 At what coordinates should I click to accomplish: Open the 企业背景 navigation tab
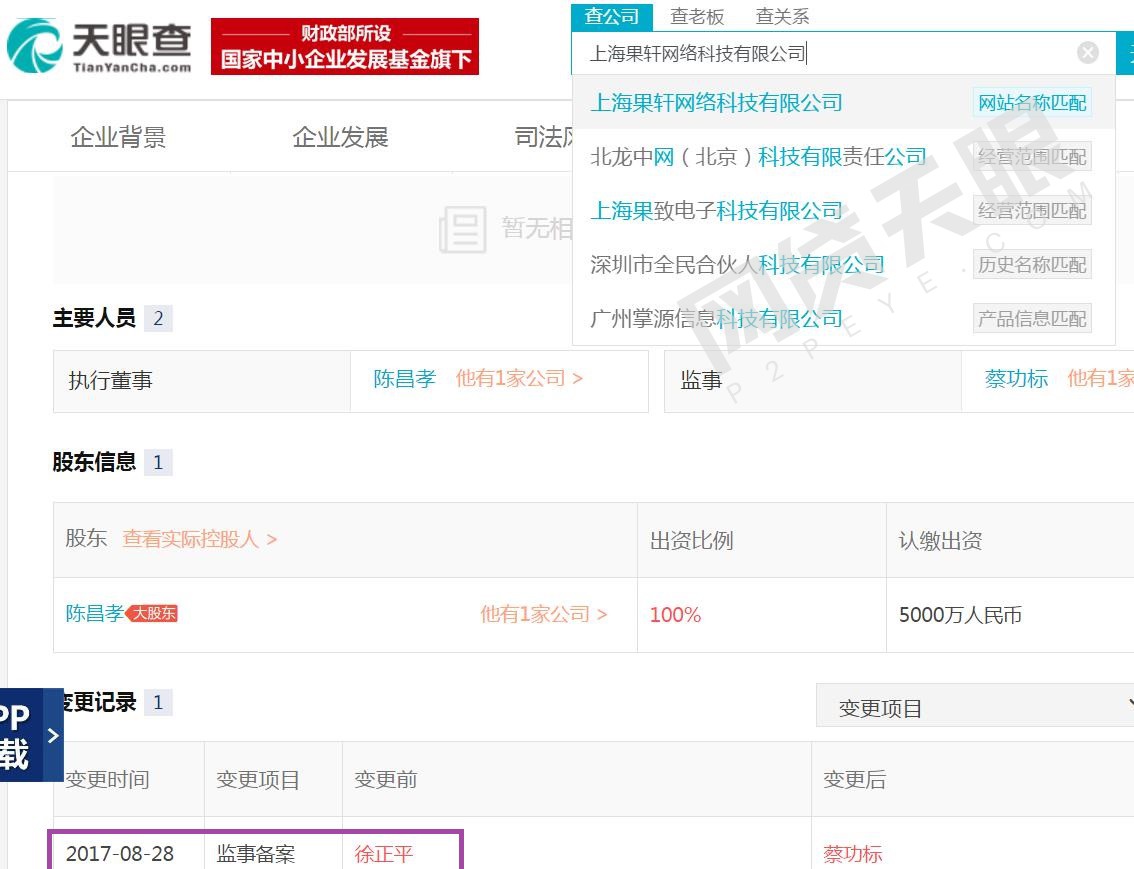tap(119, 137)
